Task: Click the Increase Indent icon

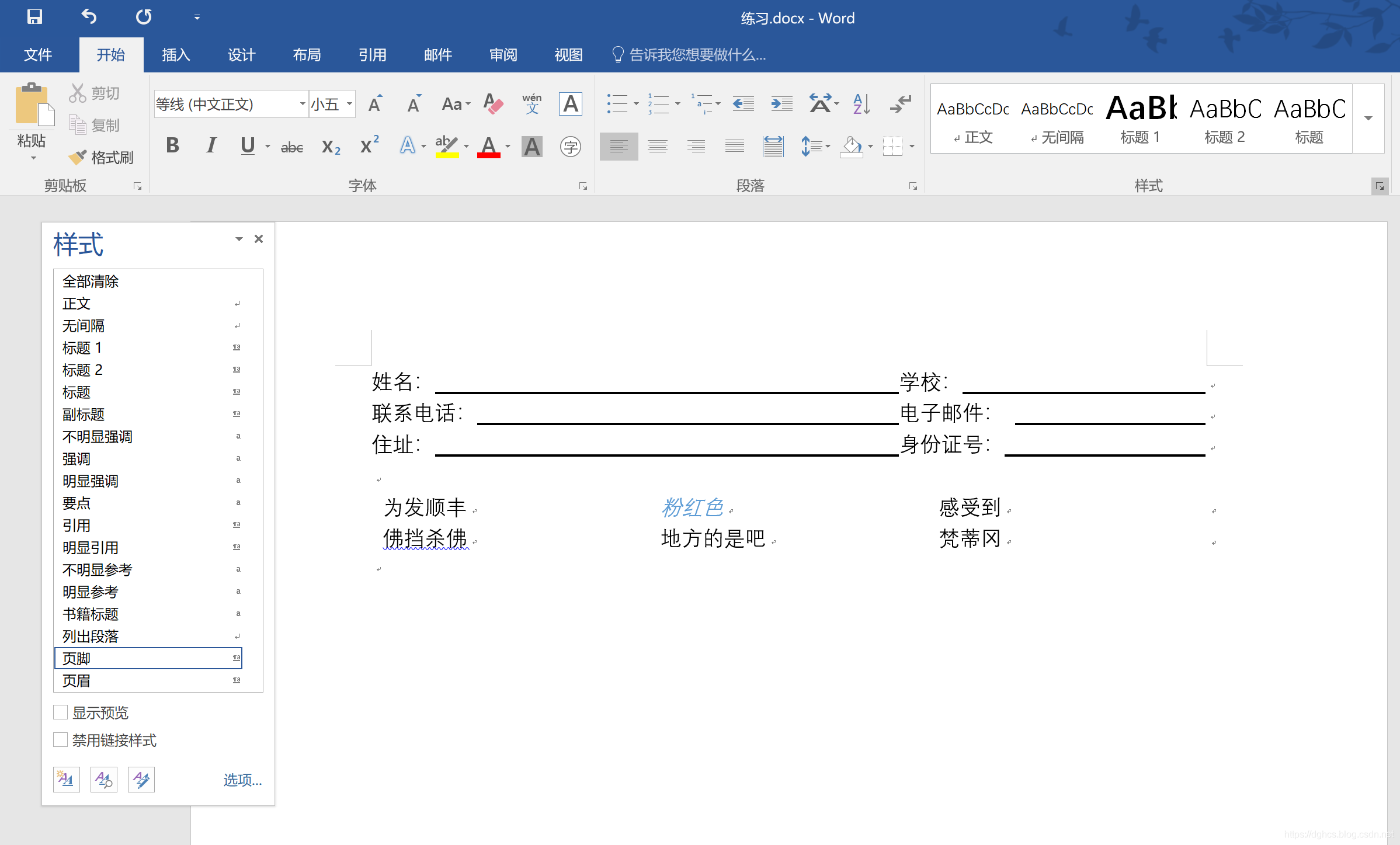Action: click(x=781, y=105)
